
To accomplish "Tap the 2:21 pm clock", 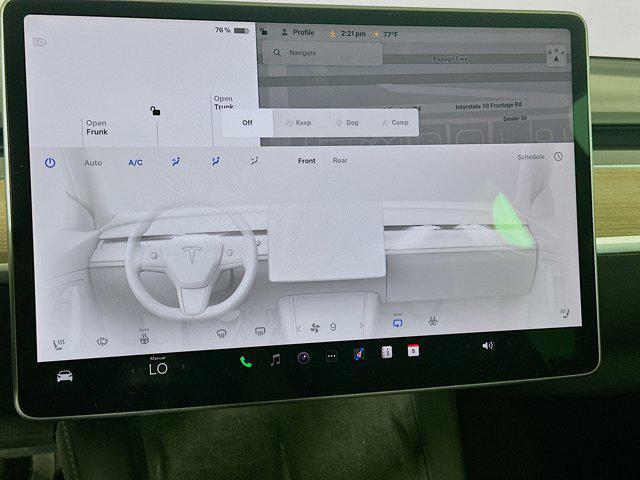I will coord(353,33).
